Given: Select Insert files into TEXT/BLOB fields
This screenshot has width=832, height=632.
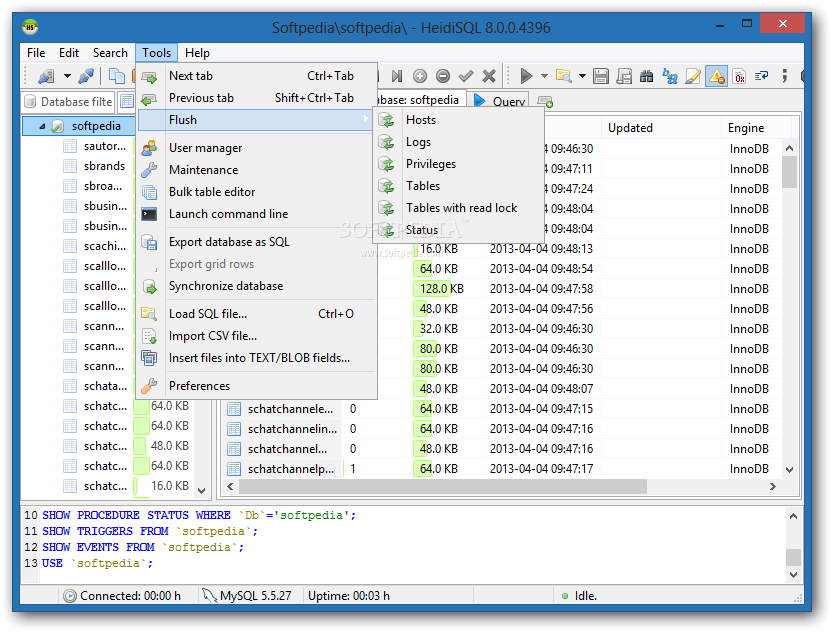Looking at the screenshot, I should [x=257, y=358].
